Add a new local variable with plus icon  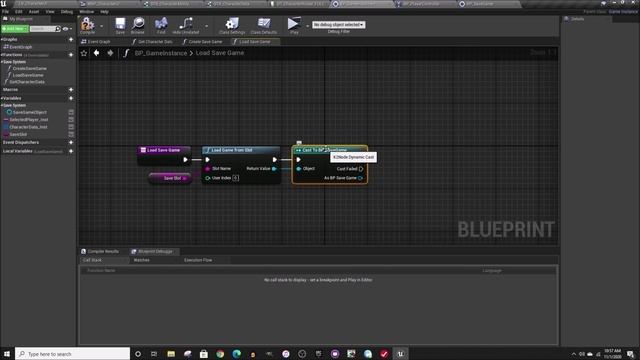click(71, 151)
